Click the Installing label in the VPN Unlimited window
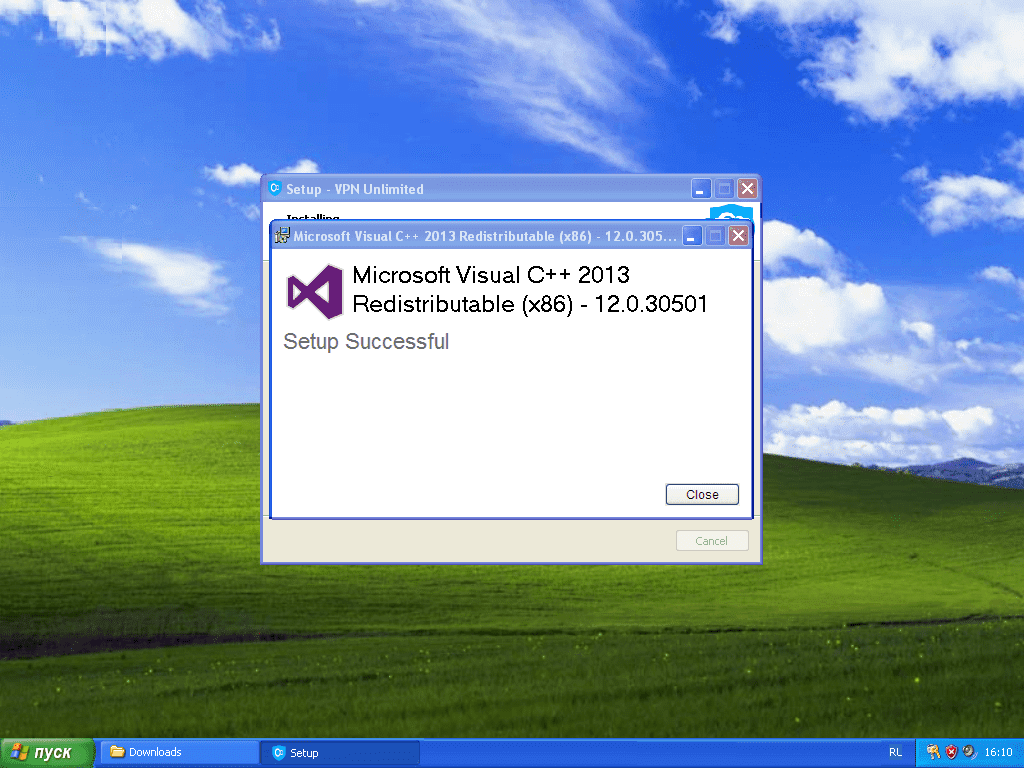 tap(313, 219)
